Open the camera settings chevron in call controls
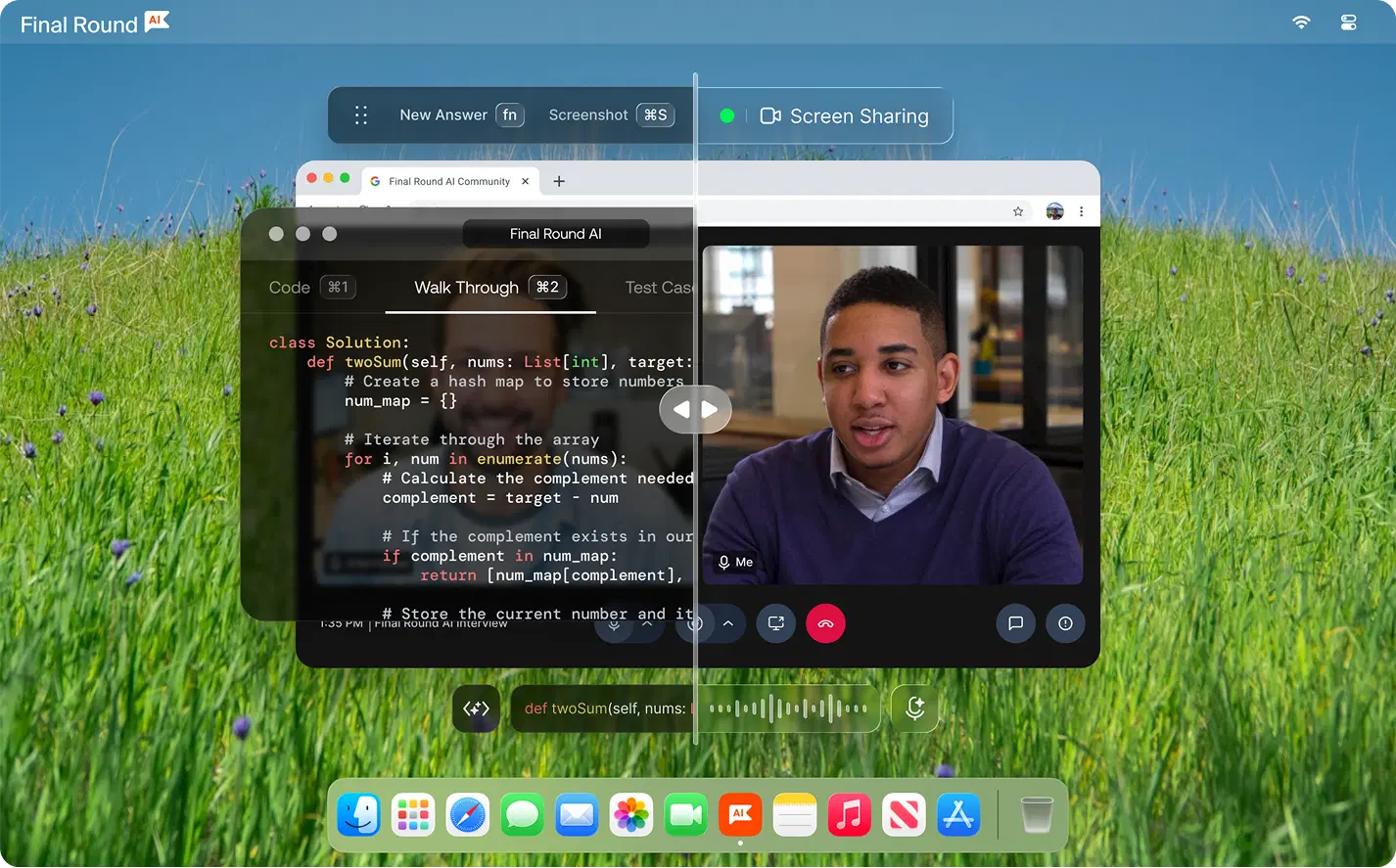The image size is (1396, 868). click(x=728, y=623)
